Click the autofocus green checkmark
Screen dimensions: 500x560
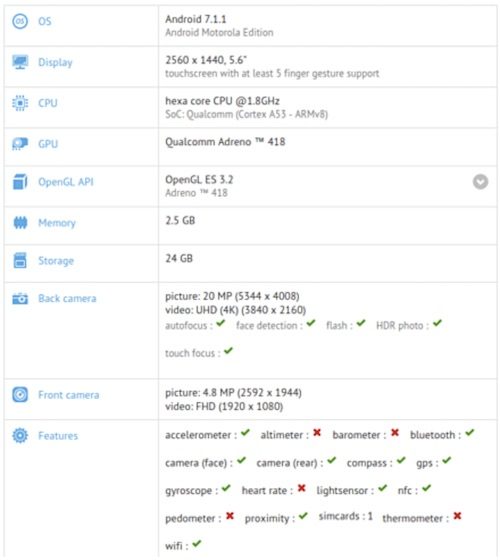[x=221, y=323]
